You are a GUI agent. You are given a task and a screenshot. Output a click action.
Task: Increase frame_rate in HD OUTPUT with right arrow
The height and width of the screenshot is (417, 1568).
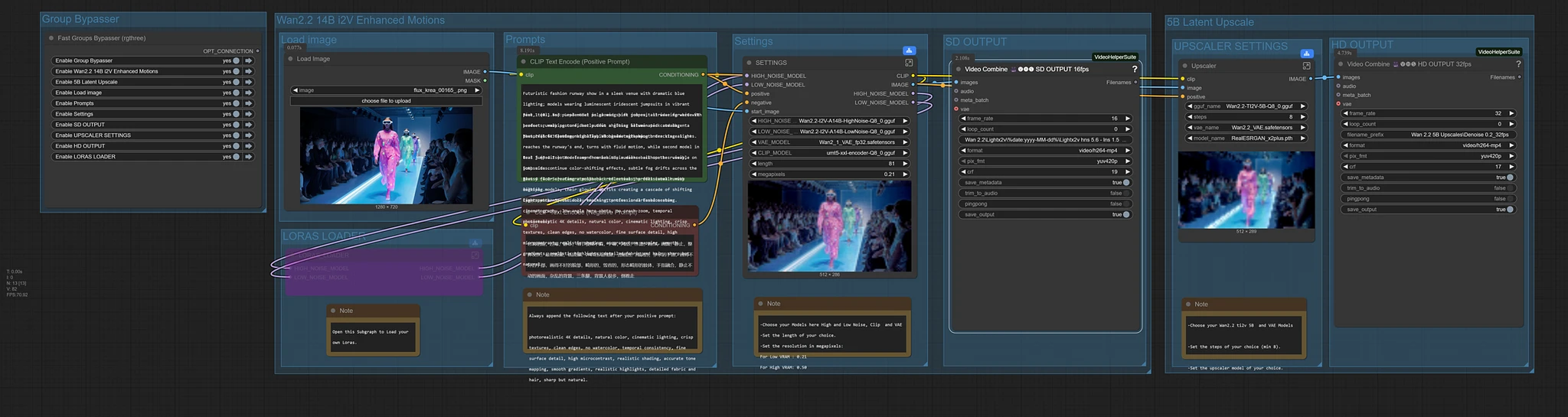pos(1511,113)
